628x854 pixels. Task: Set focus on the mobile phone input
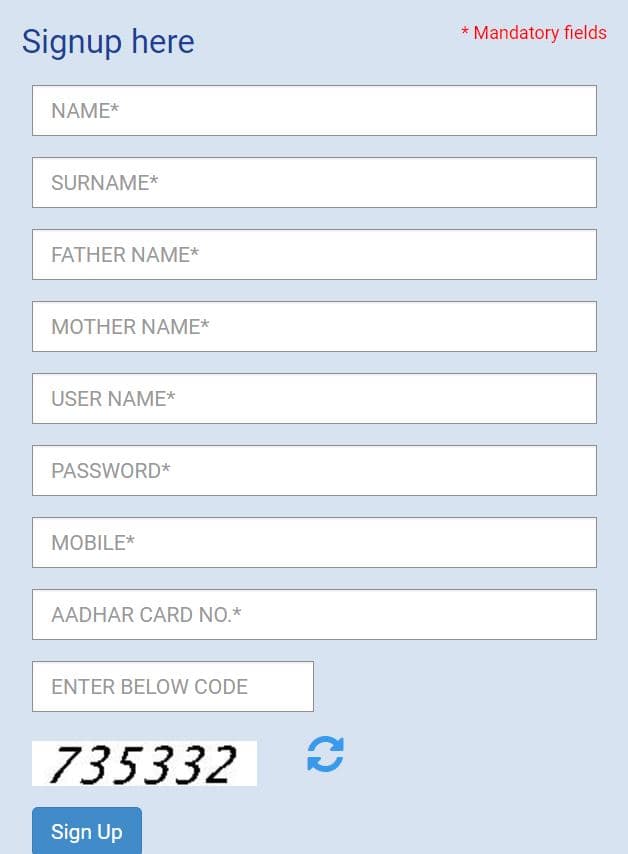(314, 543)
